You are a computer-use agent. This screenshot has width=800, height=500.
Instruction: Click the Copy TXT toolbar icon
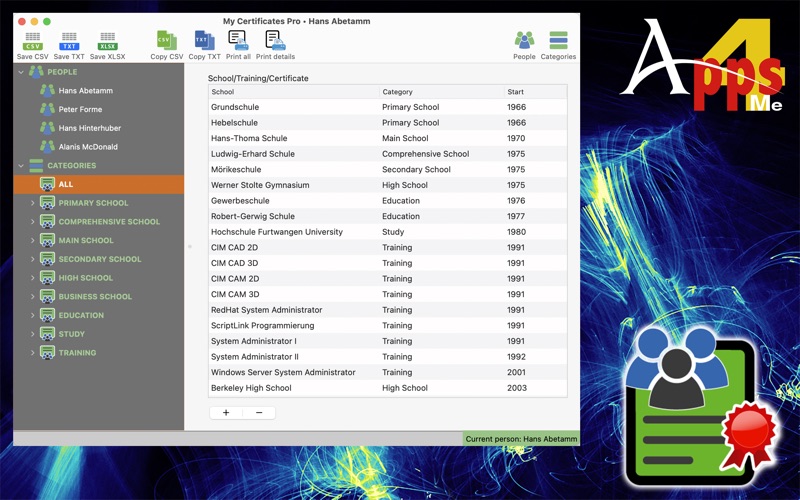[x=205, y=41]
